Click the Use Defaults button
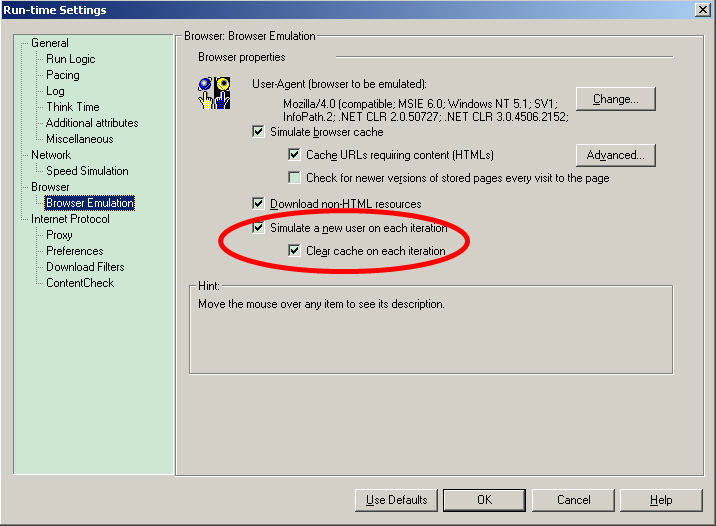Screen dimensions: 716x526 click(x=396, y=500)
